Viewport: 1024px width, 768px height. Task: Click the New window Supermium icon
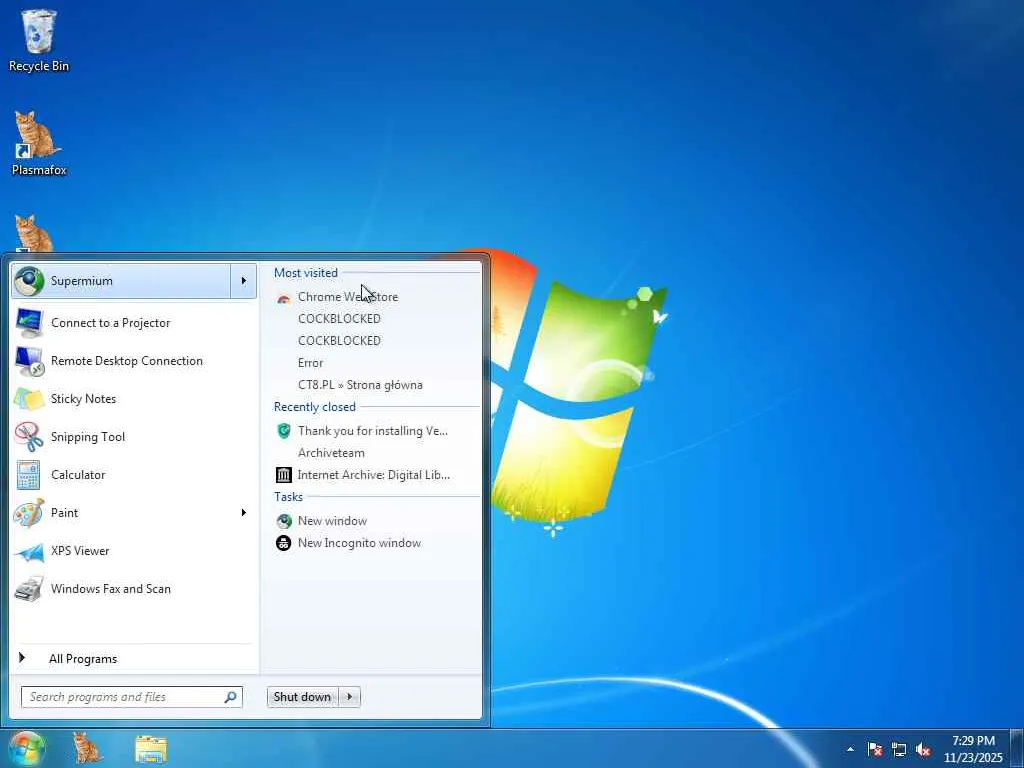pos(283,520)
